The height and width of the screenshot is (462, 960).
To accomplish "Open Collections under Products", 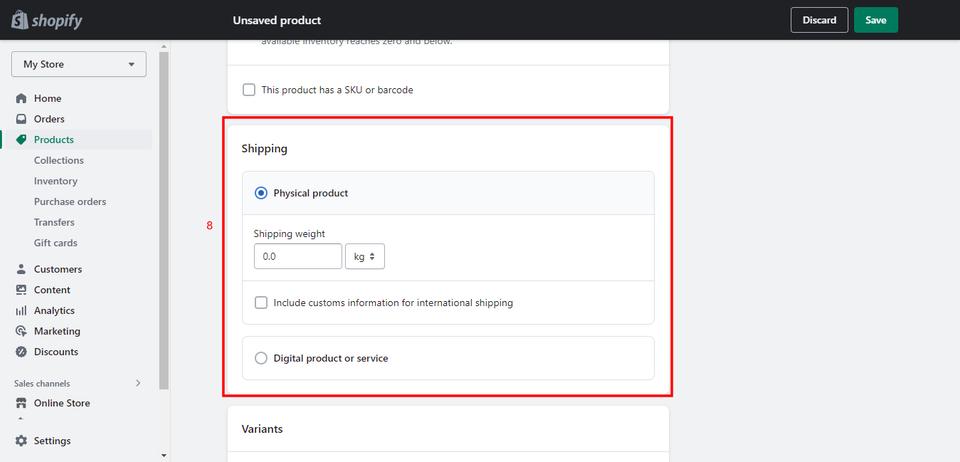I will [x=59, y=160].
